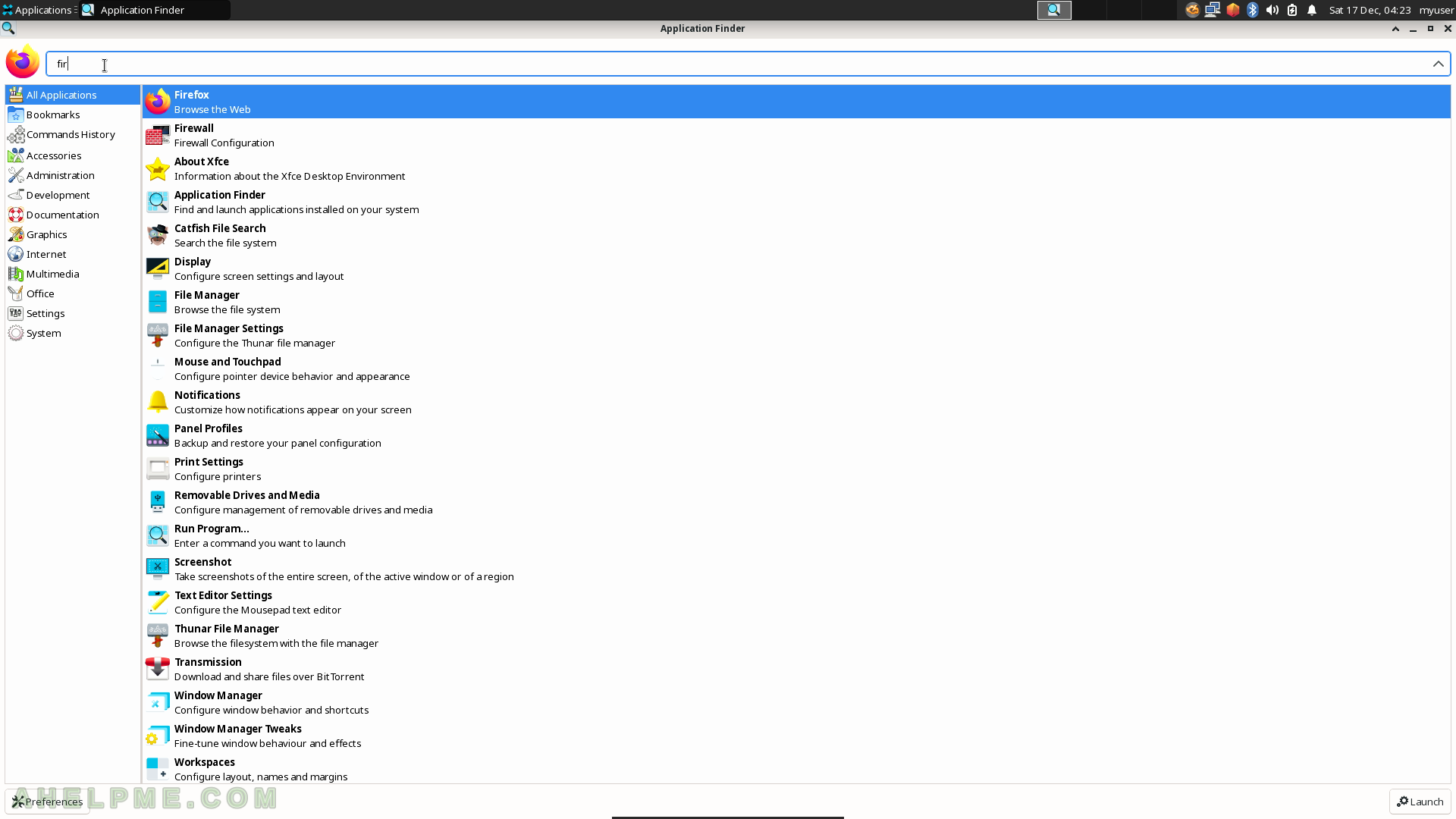Click the Panel Profiles icon
This screenshot has width=1456, height=819.
[158, 435]
